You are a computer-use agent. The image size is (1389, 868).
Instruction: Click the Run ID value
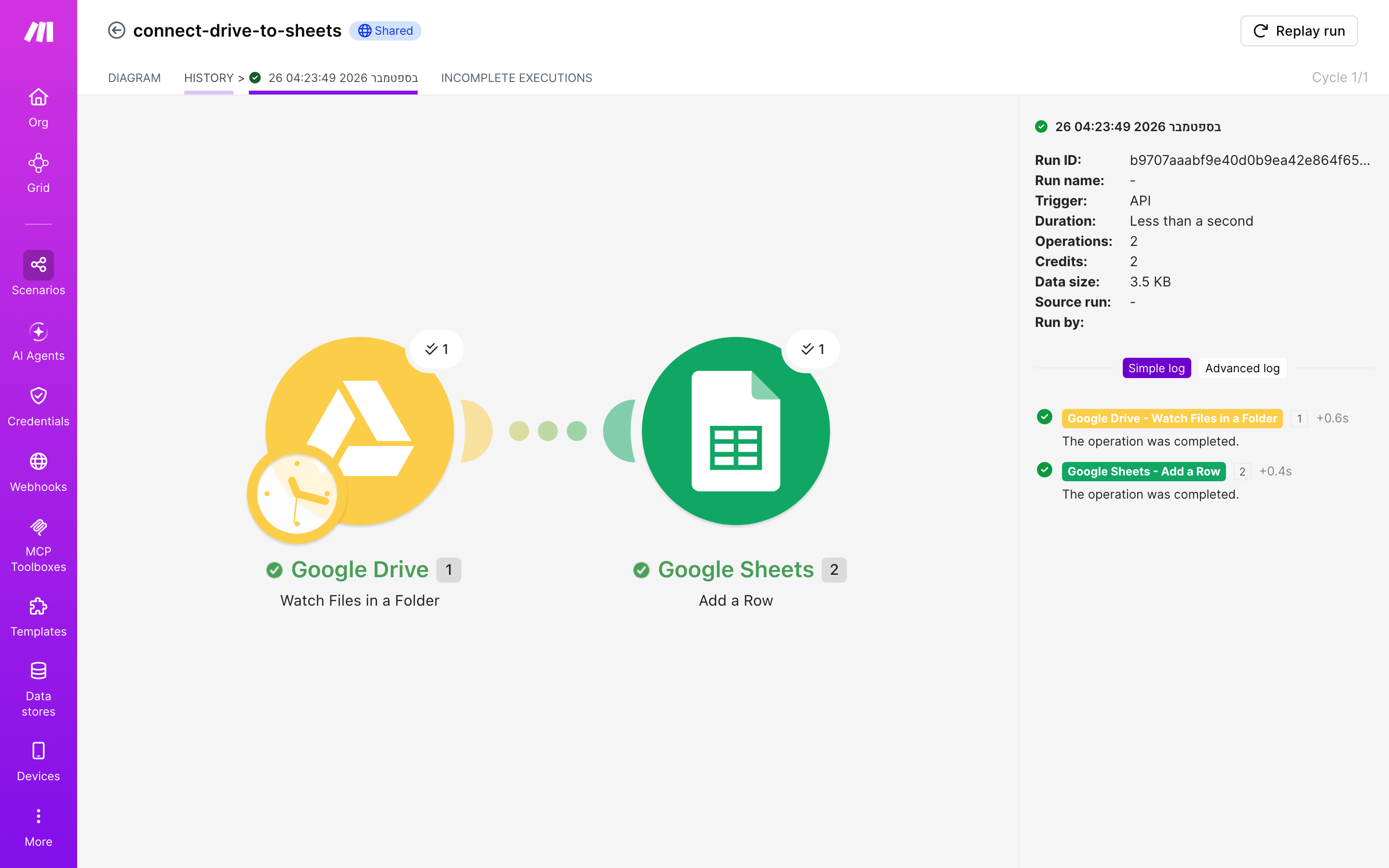click(1250, 160)
